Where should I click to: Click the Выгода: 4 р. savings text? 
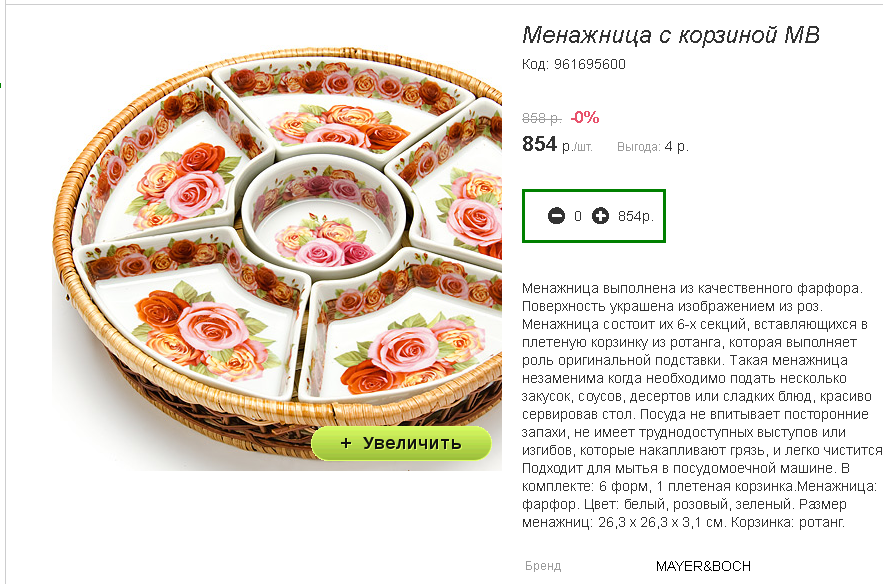tap(653, 147)
